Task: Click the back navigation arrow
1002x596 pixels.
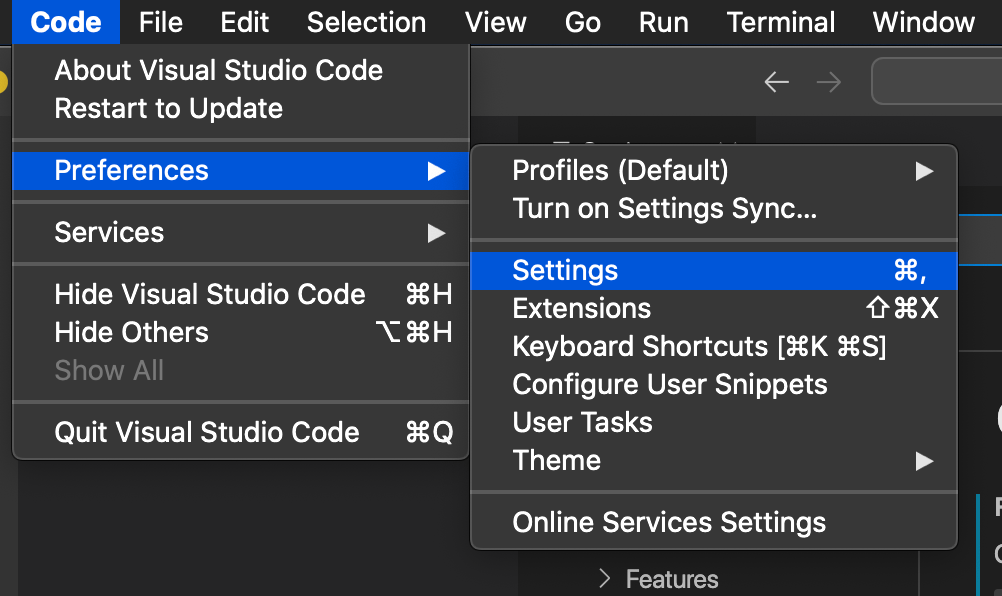Action: [x=777, y=82]
